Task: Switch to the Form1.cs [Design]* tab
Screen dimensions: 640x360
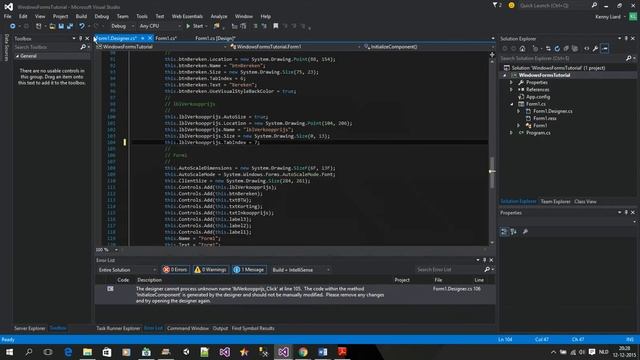Action: point(215,38)
